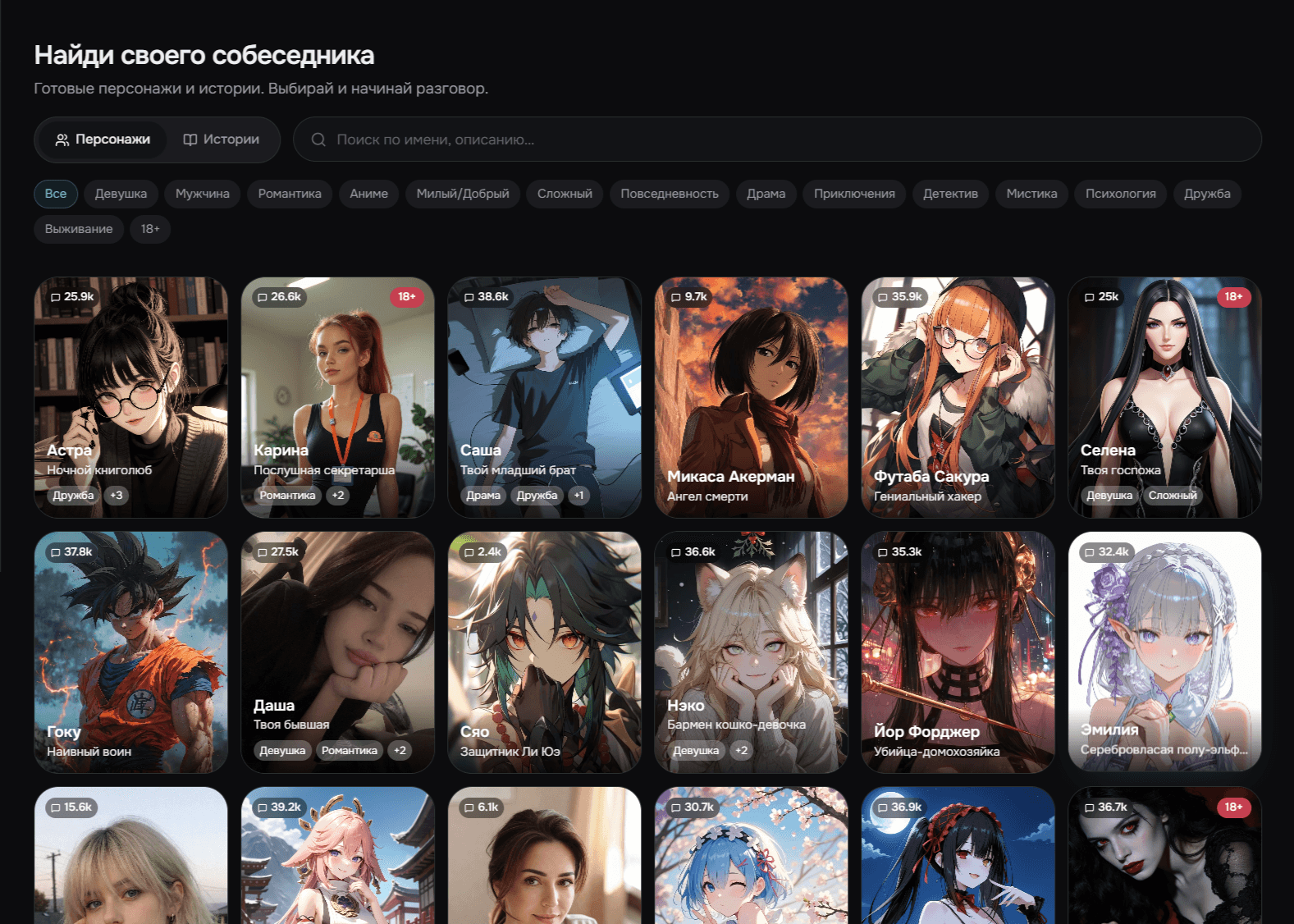This screenshot has height=924, width=1294.
Task: Click the 9.7k chat count on Микаса card
Action: point(689,297)
